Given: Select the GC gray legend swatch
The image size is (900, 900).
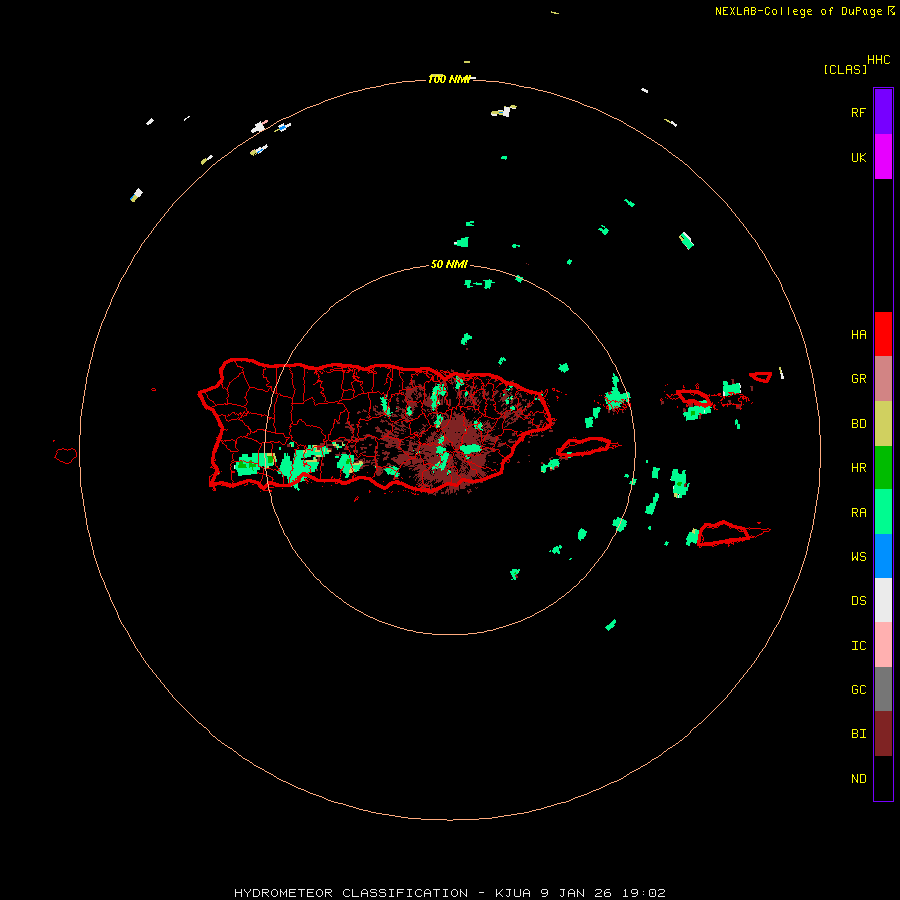Looking at the screenshot, I should tap(883, 689).
